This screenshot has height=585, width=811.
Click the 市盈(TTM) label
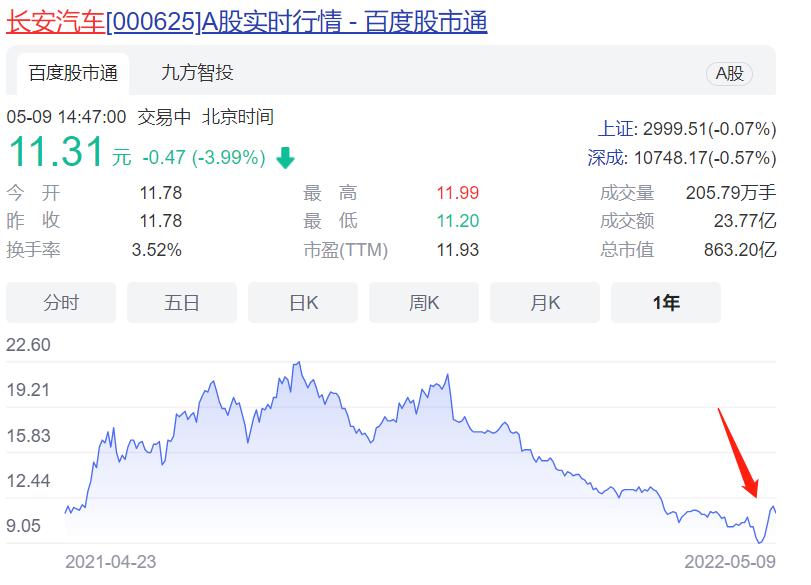[x=346, y=250]
